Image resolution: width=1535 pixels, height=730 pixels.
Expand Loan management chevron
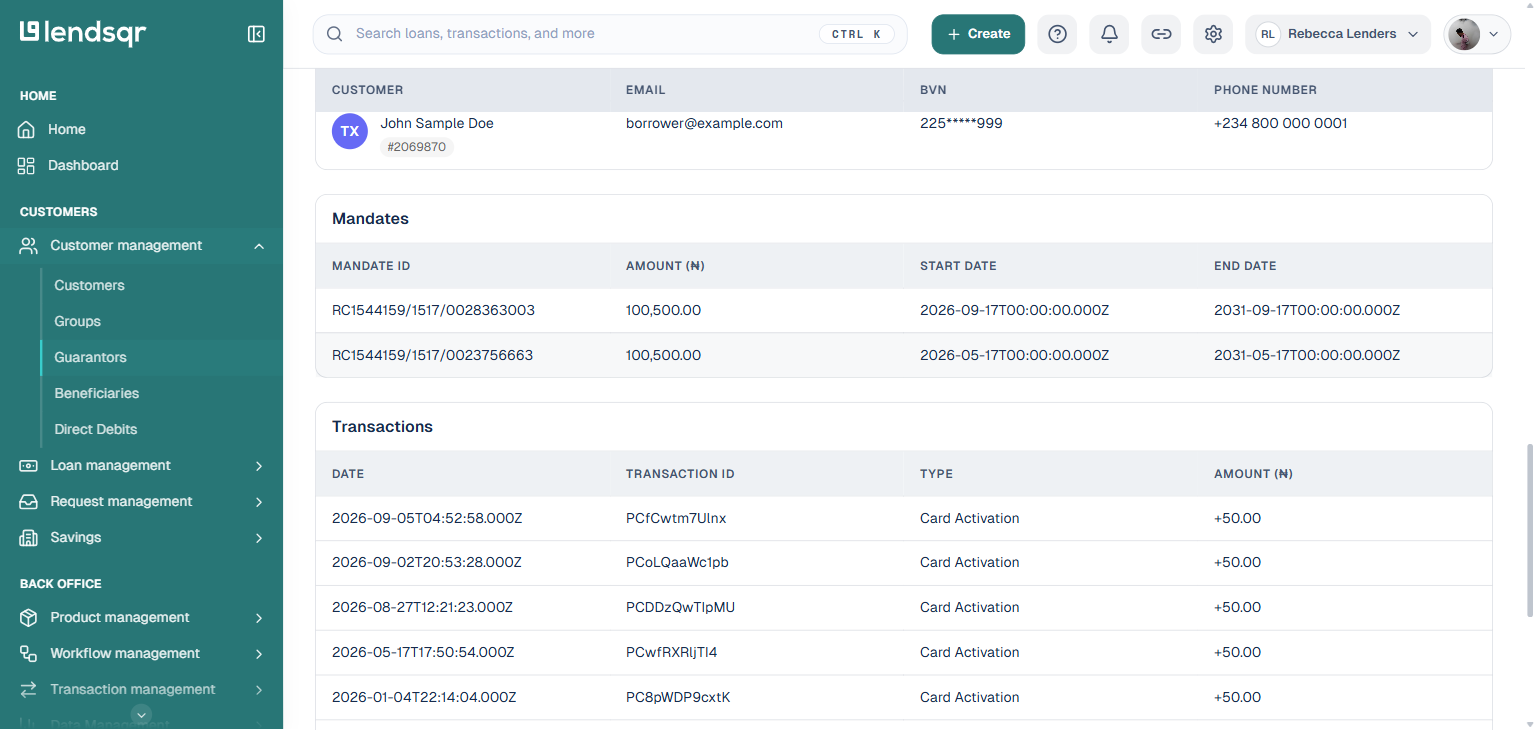(259, 466)
